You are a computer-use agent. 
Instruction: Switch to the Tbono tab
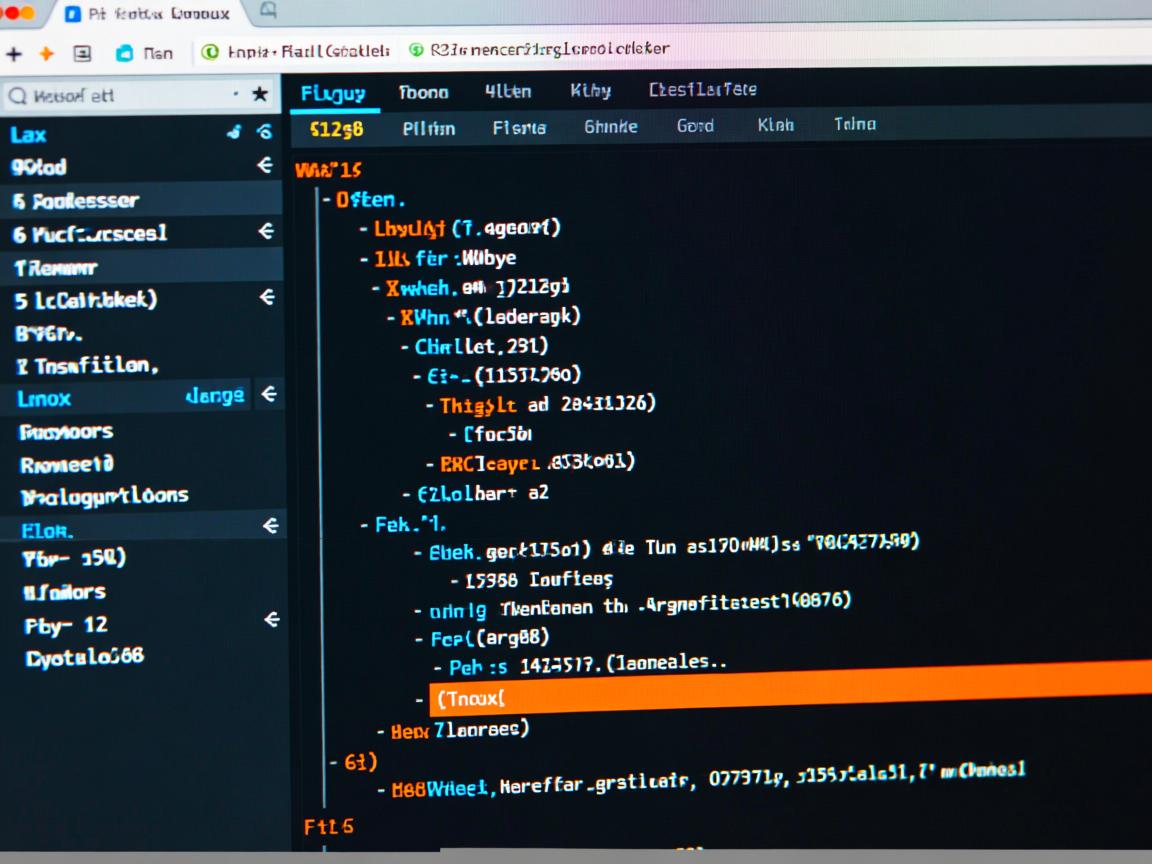click(423, 92)
